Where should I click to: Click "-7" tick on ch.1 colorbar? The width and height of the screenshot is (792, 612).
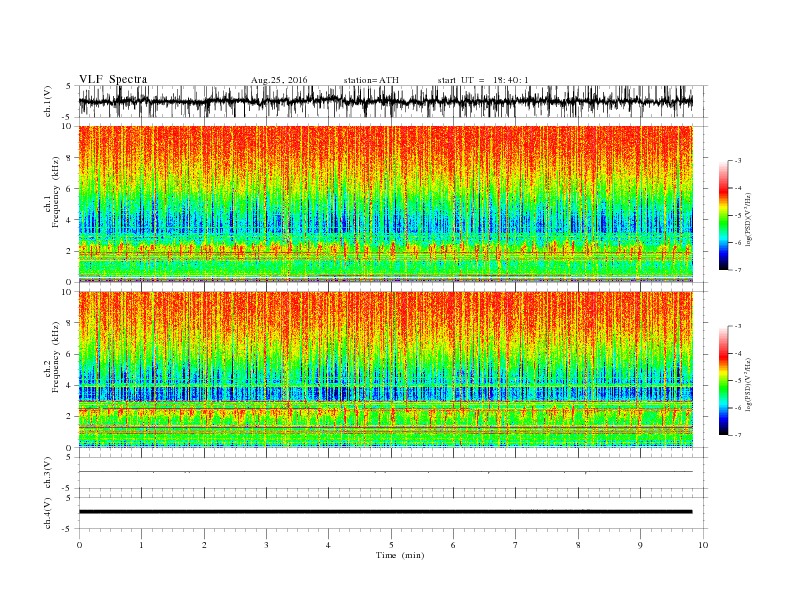(737, 270)
